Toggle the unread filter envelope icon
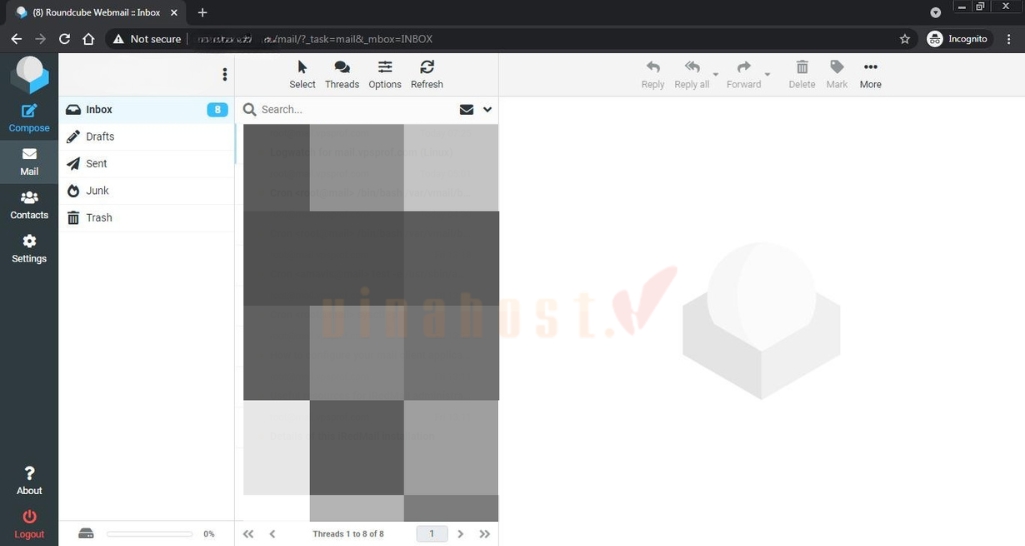 [466, 109]
